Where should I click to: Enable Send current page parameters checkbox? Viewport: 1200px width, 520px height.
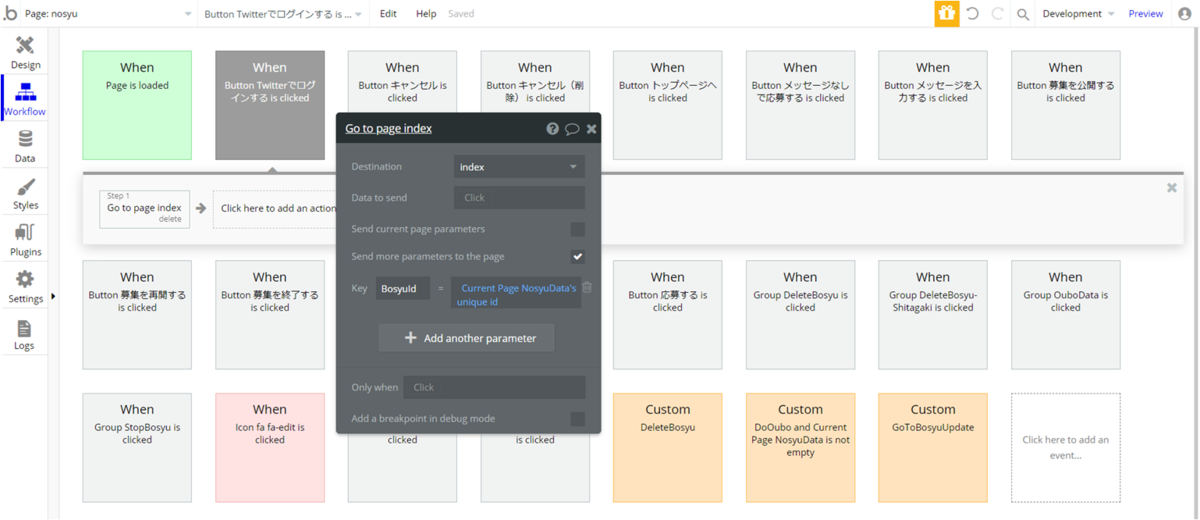577,229
